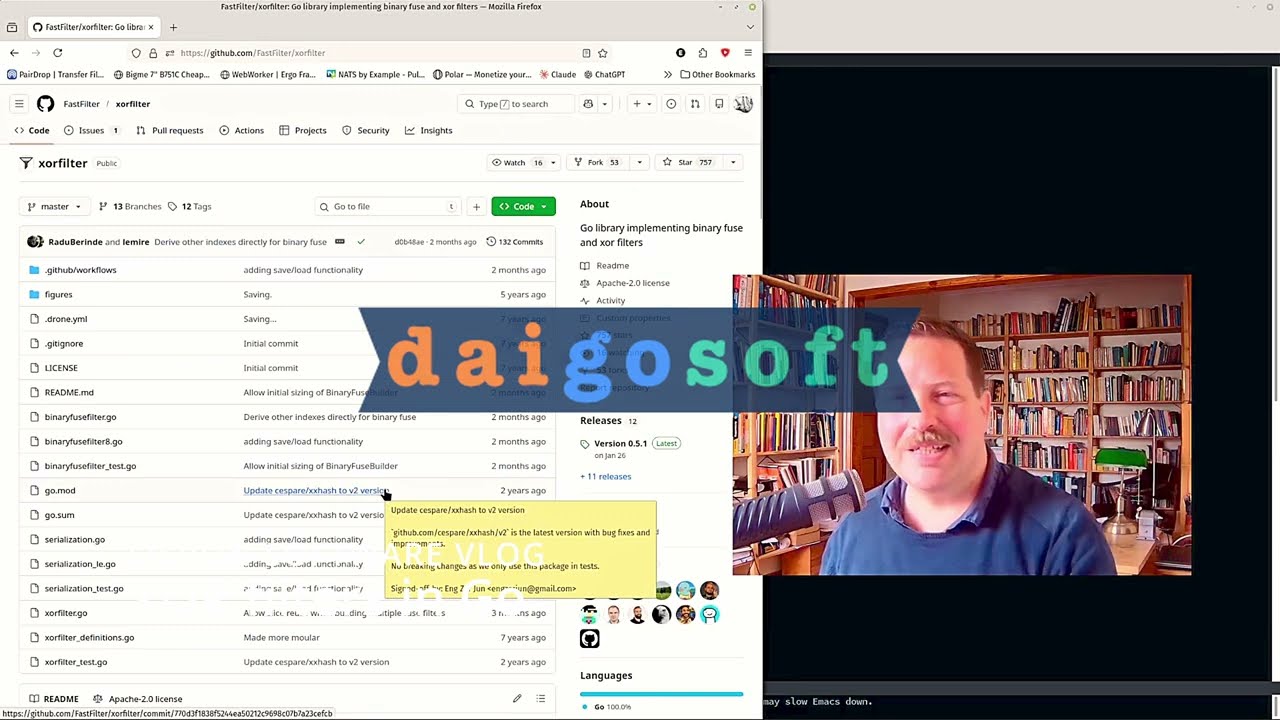This screenshot has width=1280, height=720.
Task: View all 132 Commits
Action: coord(514,242)
